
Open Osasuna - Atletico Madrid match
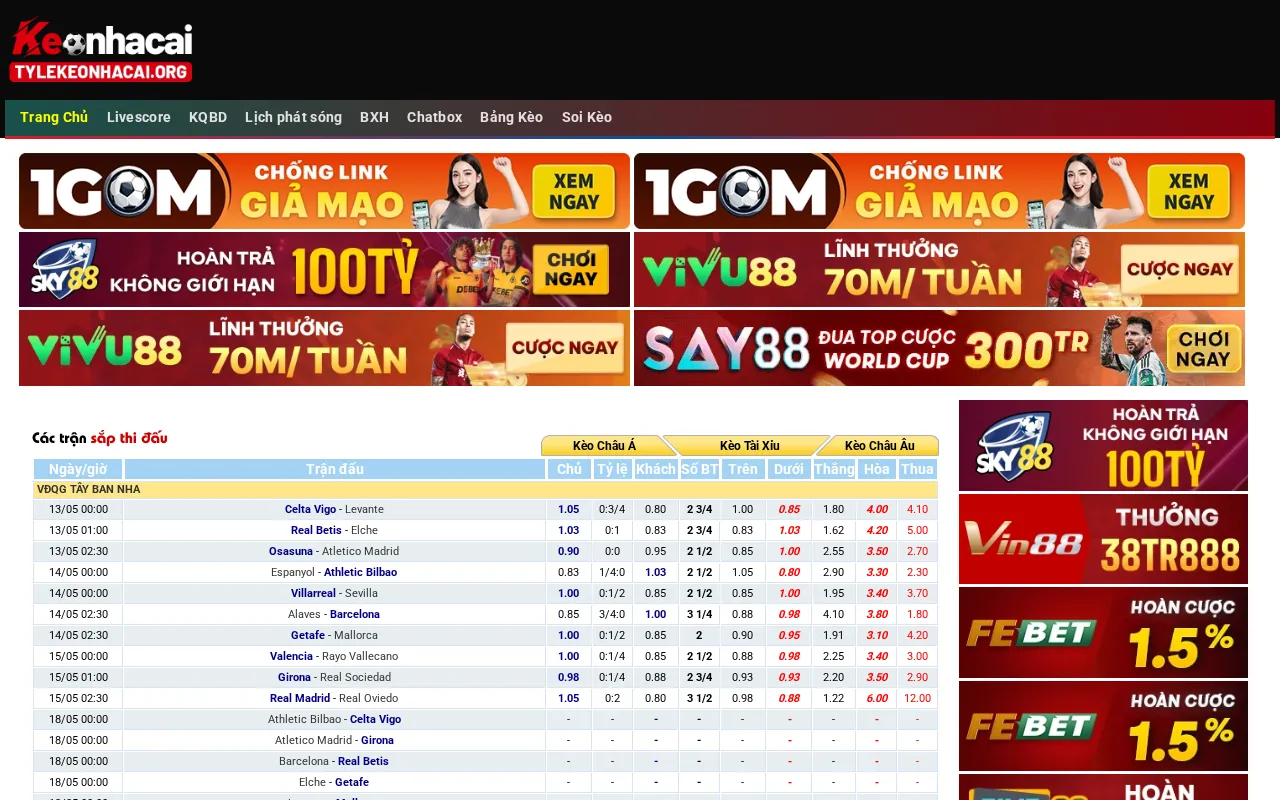[334, 551]
